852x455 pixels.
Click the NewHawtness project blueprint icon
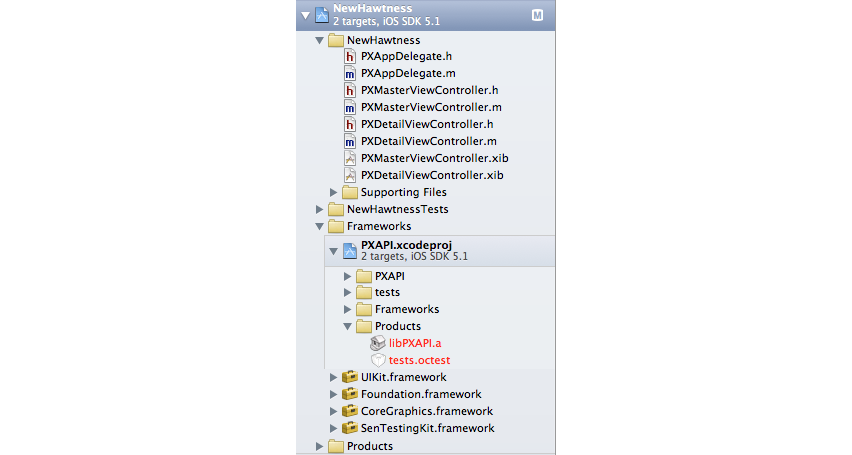click(x=322, y=15)
